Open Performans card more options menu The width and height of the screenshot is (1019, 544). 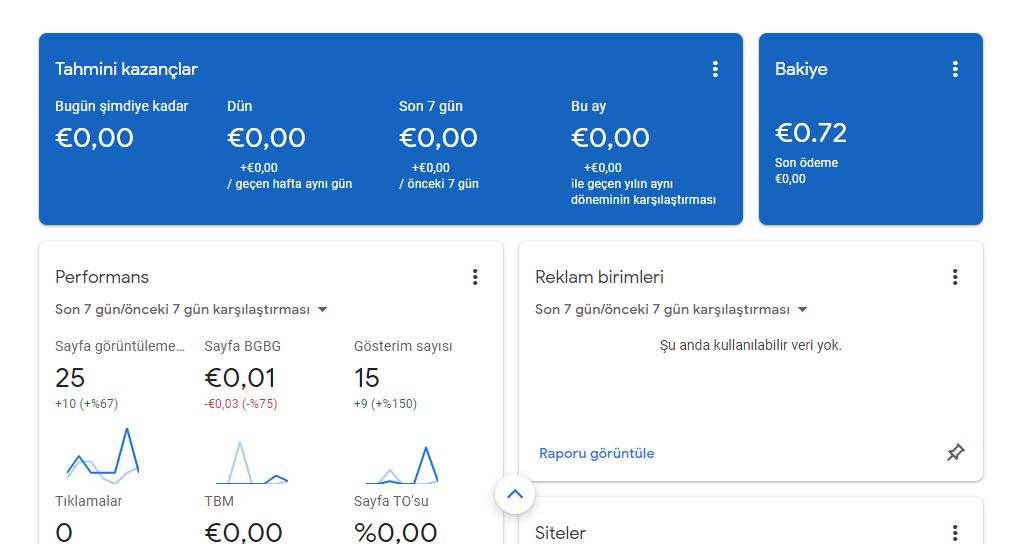[x=475, y=277]
